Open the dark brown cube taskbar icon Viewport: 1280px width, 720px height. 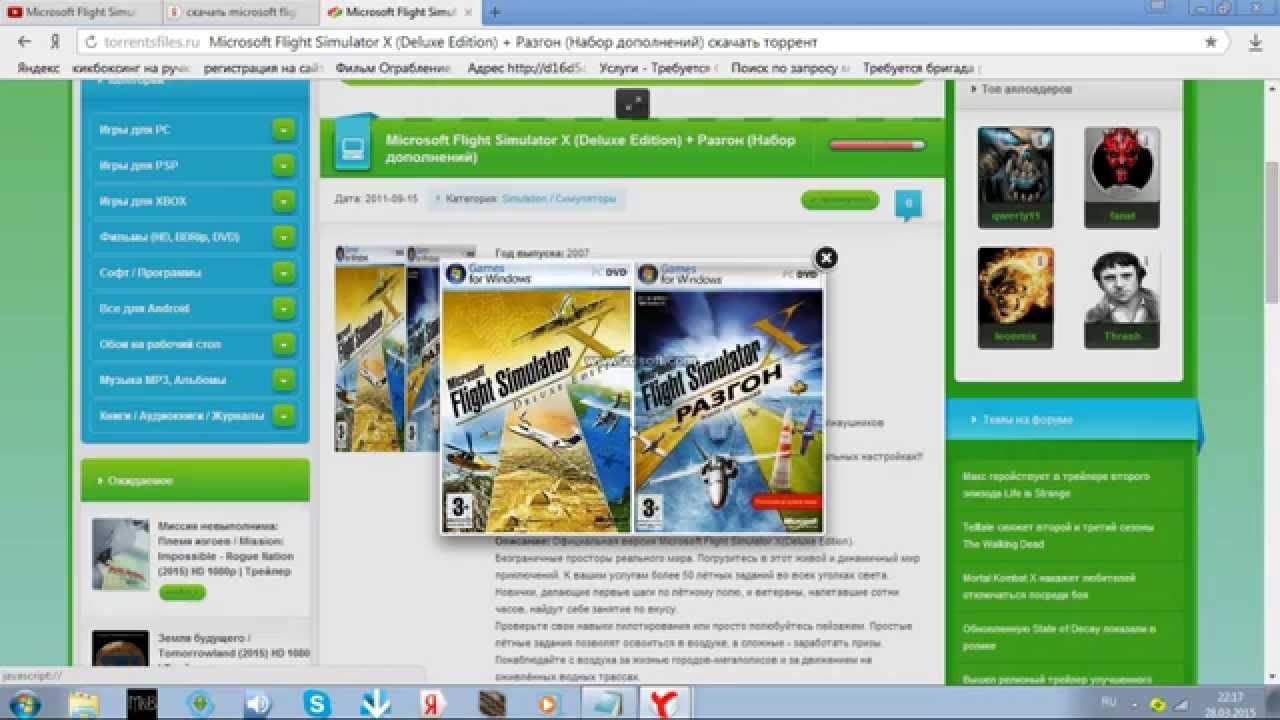[x=491, y=704]
